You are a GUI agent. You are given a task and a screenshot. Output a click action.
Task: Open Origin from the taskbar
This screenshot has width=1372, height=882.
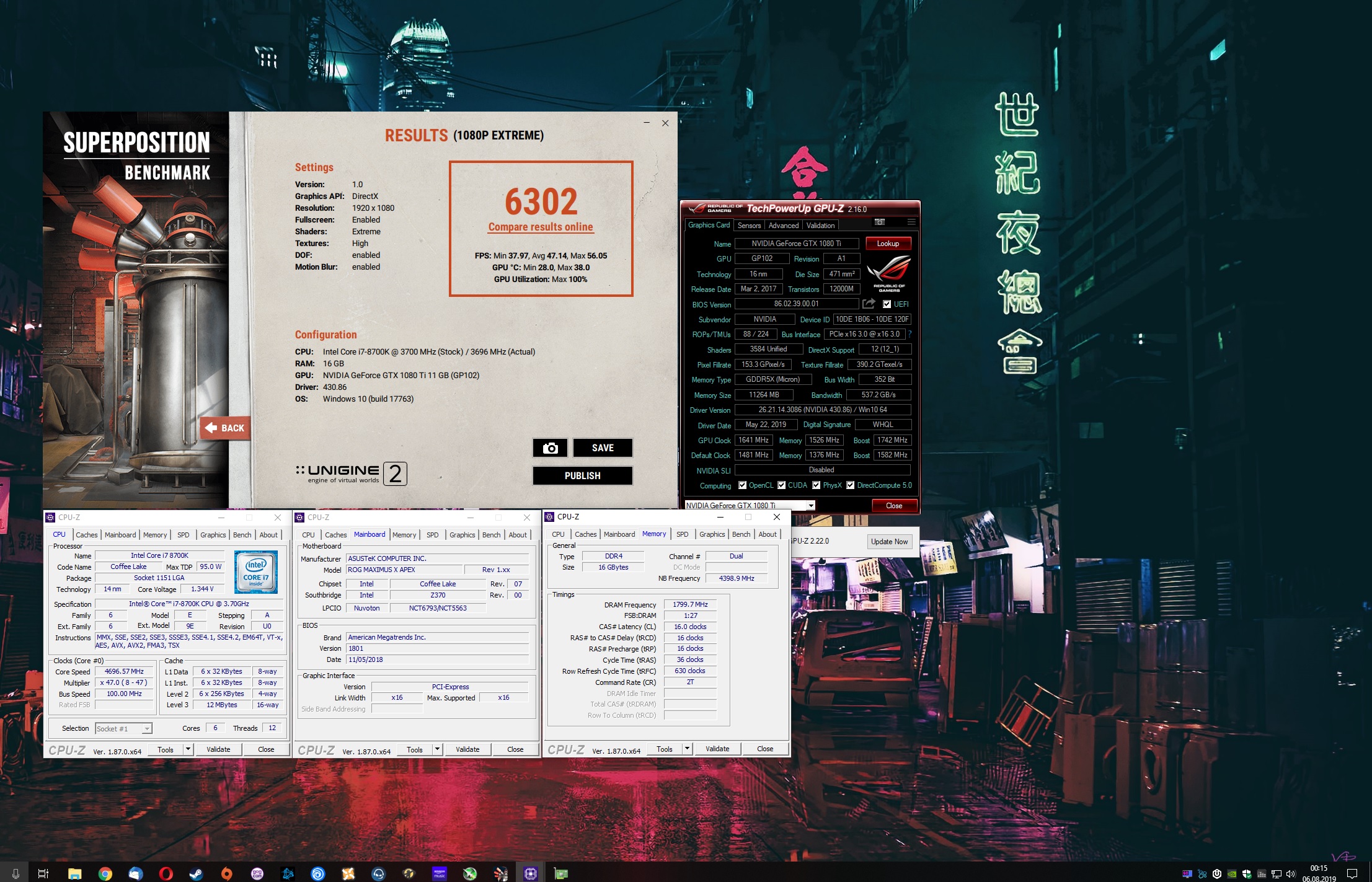pos(227,873)
